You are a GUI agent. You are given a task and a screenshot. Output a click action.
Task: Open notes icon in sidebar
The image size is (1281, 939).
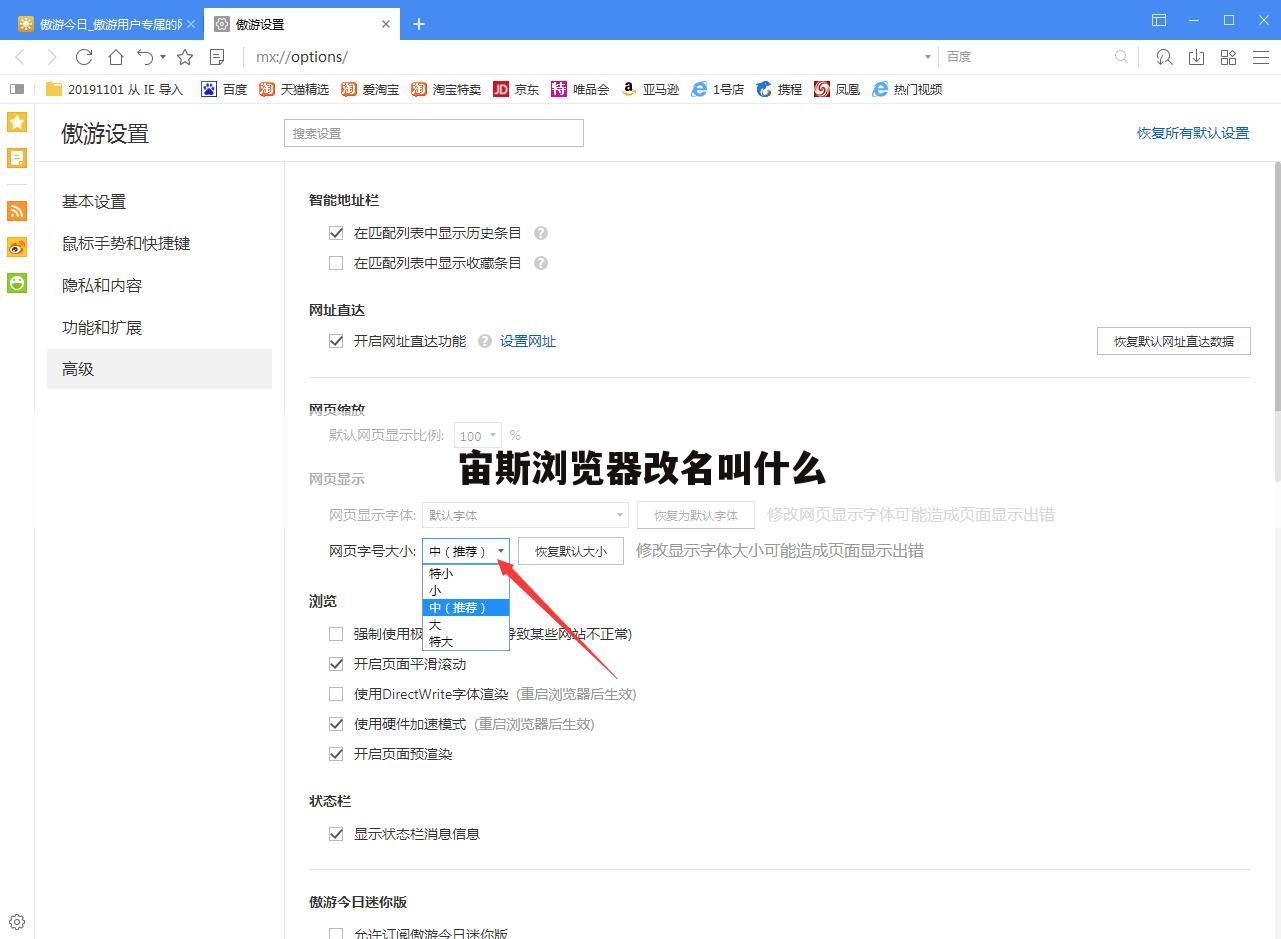point(17,158)
